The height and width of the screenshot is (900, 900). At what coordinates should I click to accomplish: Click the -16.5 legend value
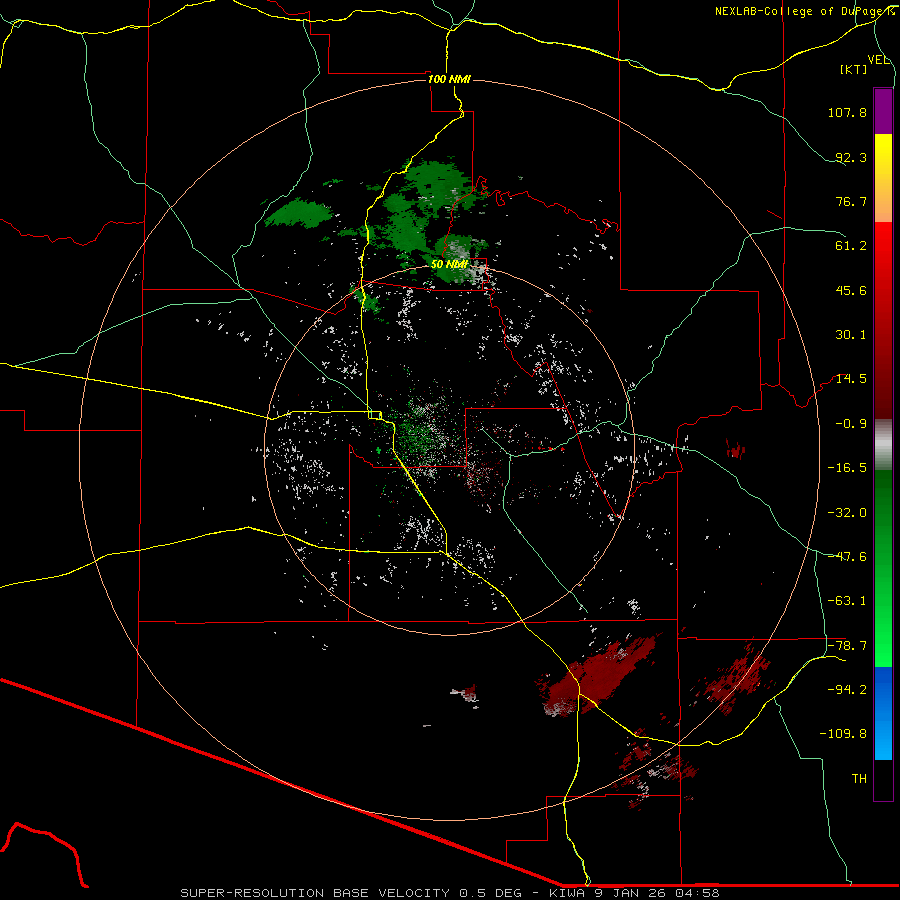tap(847, 468)
